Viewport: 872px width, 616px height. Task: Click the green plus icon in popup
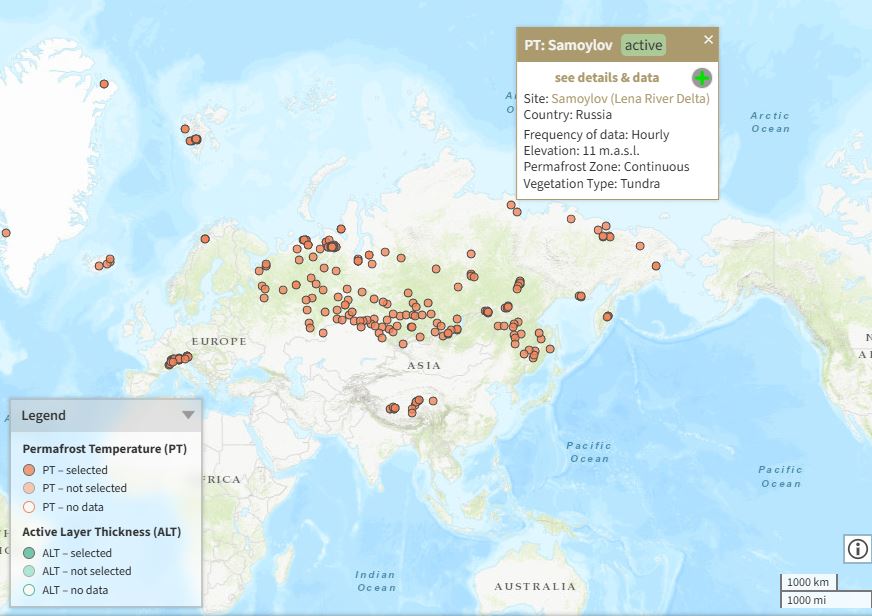702,78
